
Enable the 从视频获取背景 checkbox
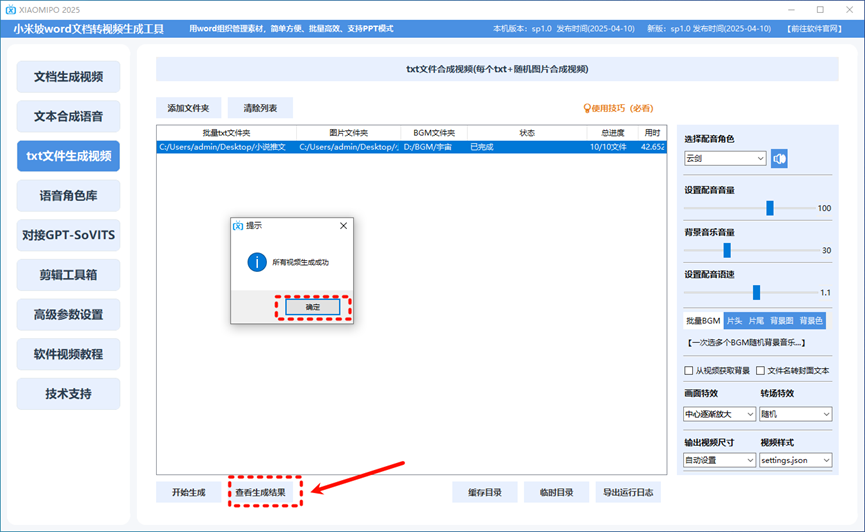click(x=688, y=370)
